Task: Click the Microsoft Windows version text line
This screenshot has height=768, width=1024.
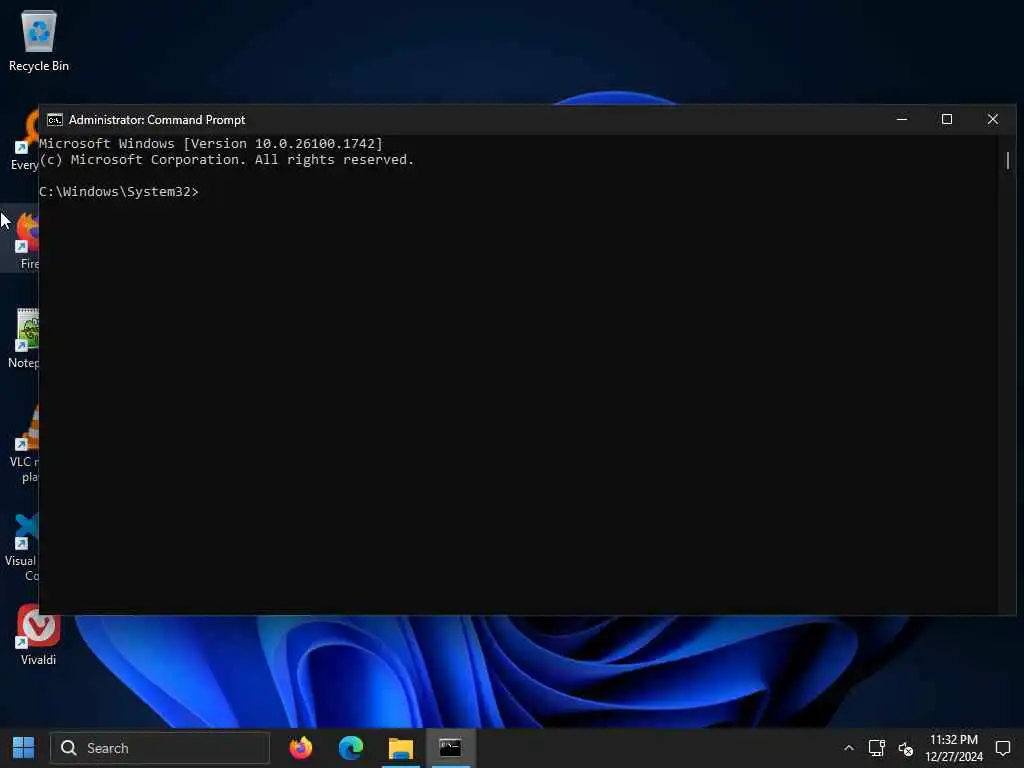Action: pos(211,144)
